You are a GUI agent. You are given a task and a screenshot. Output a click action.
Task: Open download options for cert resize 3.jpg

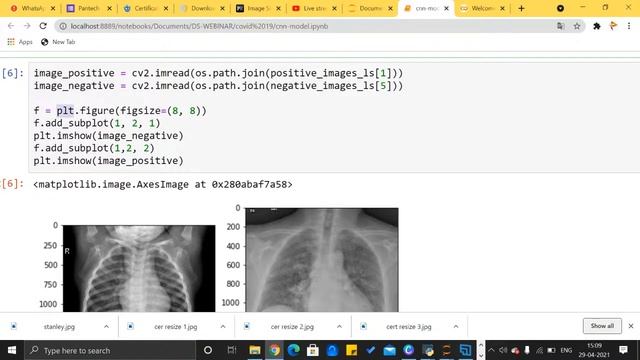point(456,327)
